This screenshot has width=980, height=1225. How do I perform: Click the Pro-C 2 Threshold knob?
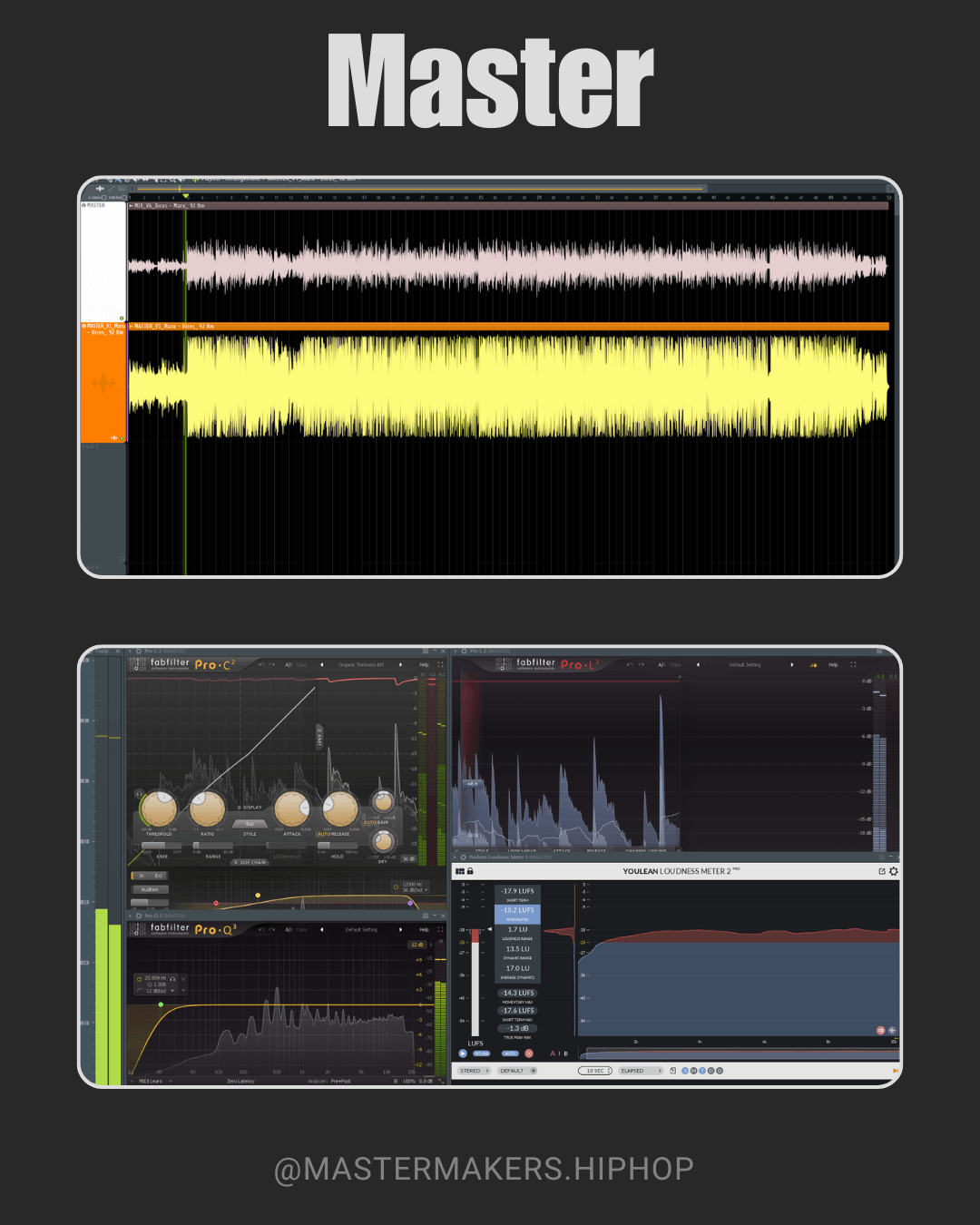coord(159,809)
